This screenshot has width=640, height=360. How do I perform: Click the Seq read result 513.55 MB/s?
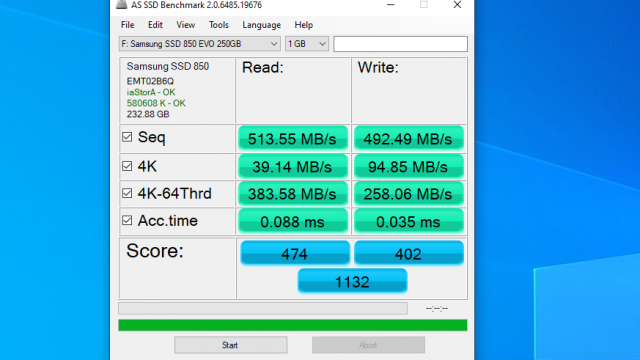[293, 139]
